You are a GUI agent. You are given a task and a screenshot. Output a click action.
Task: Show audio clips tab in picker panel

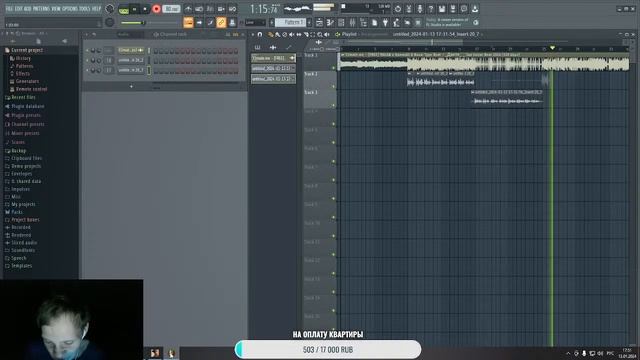click(x=273, y=48)
